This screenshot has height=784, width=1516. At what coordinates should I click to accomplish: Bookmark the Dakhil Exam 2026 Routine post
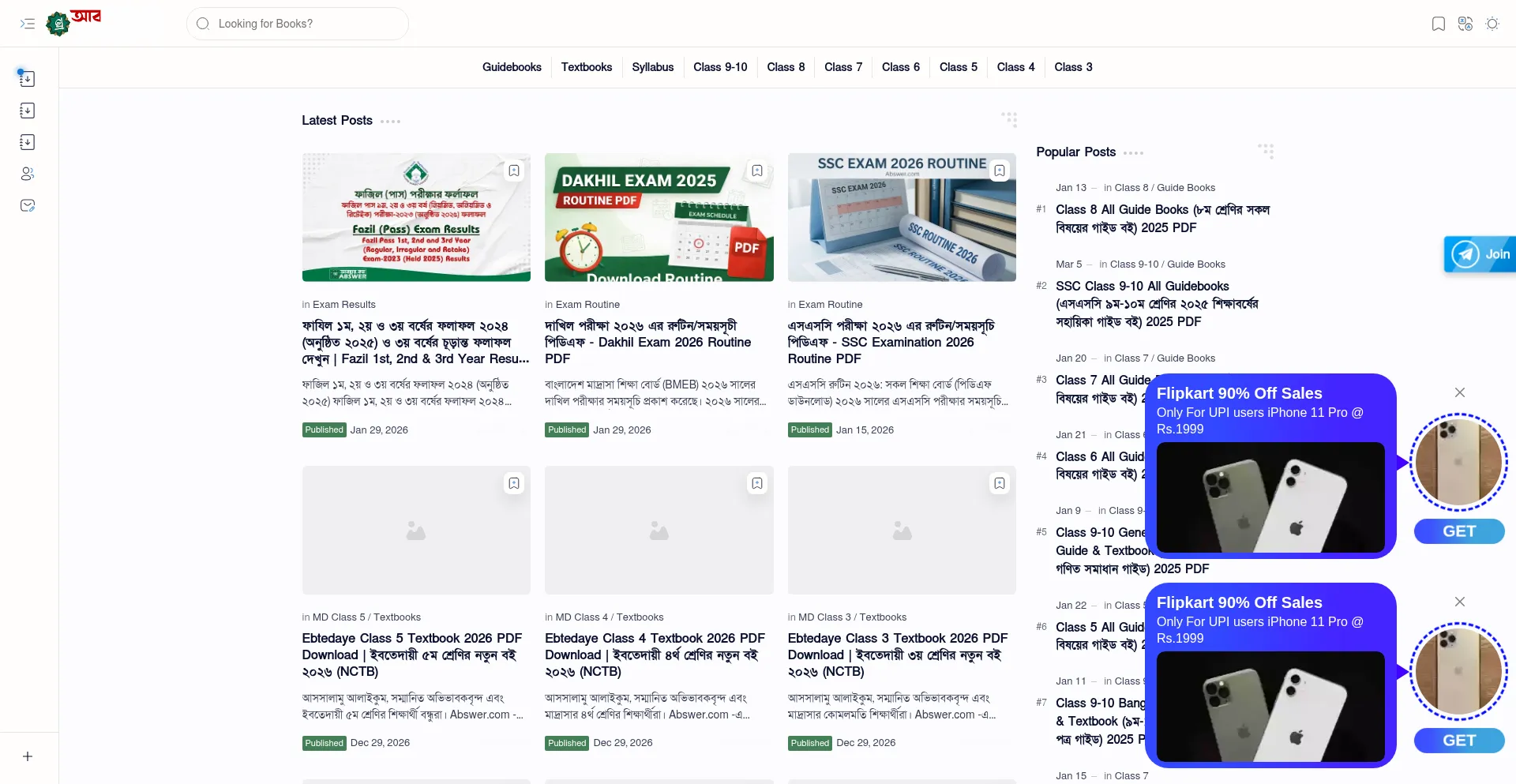(757, 171)
